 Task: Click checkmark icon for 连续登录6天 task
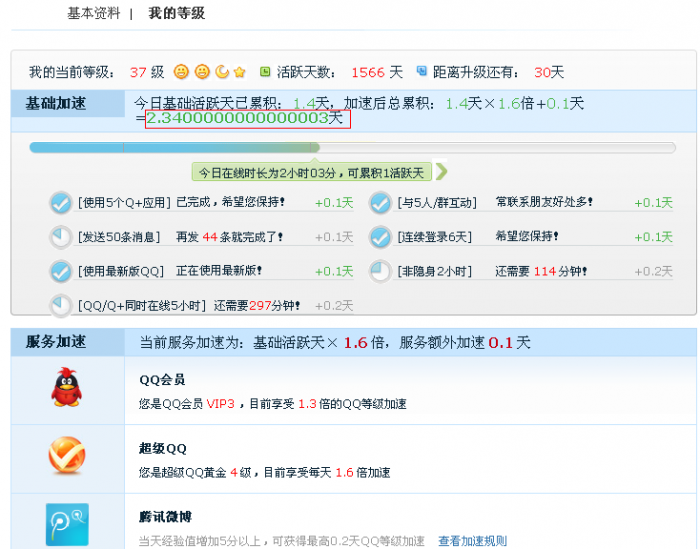pyautogui.click(x=380, y=237)
